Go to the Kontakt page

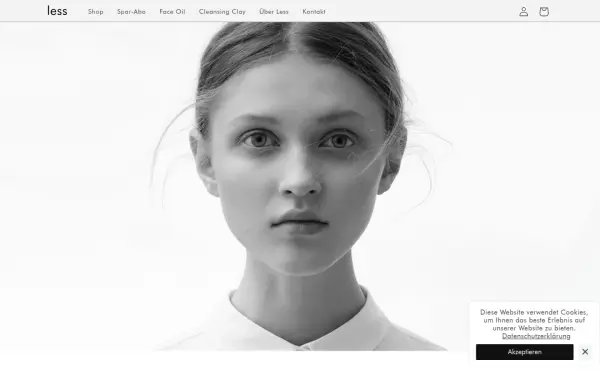[x=314, y=12]
